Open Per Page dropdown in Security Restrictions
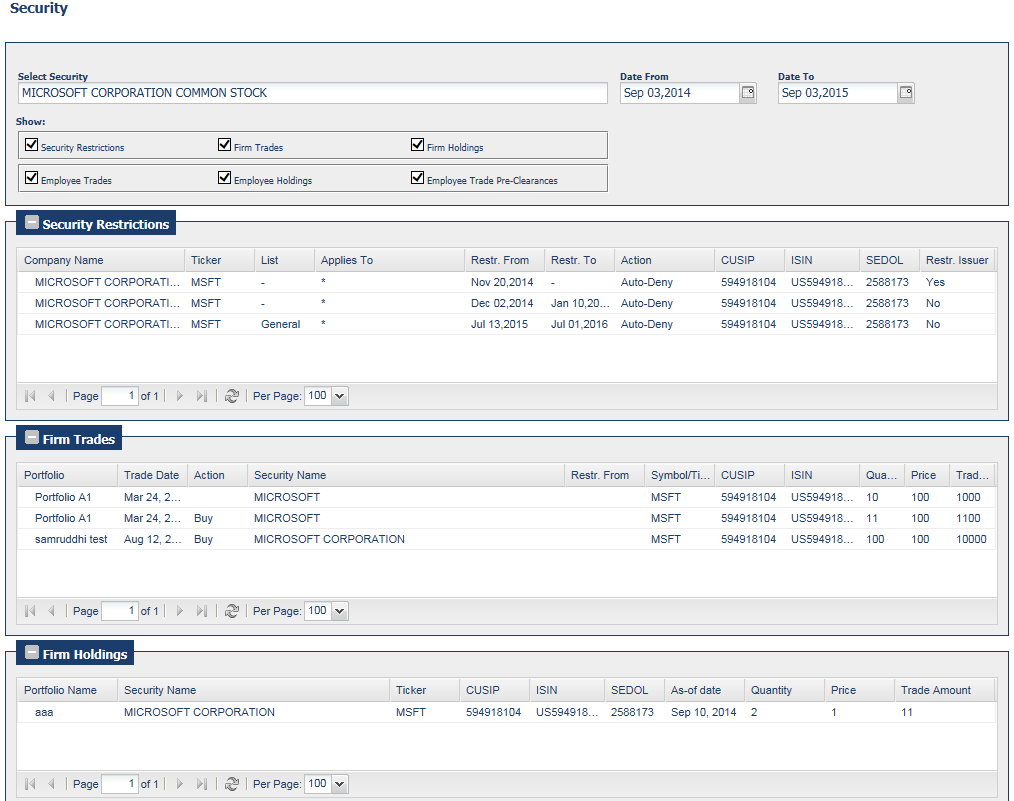Screen dimensions: 1014x801 click(340, 396)
